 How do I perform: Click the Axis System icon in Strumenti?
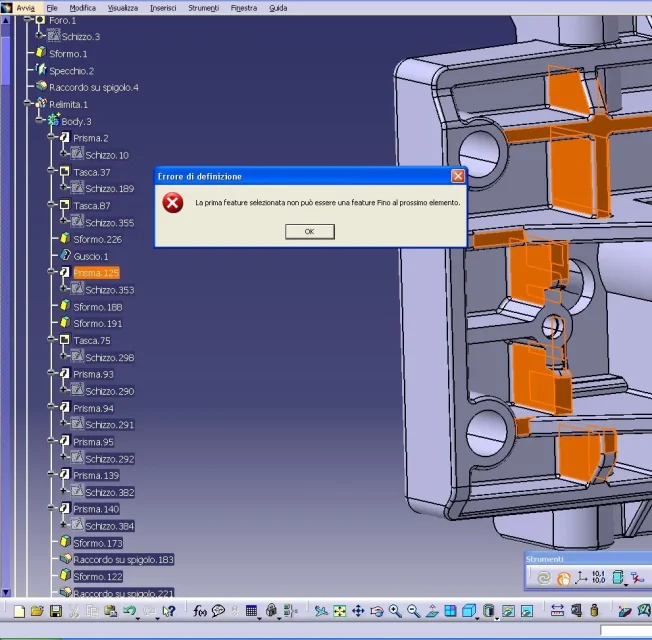coord(581,578)
